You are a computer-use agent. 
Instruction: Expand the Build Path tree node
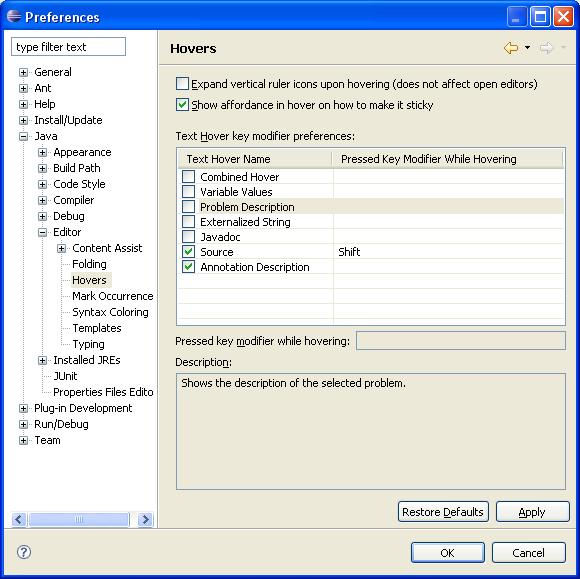[43, 168]
